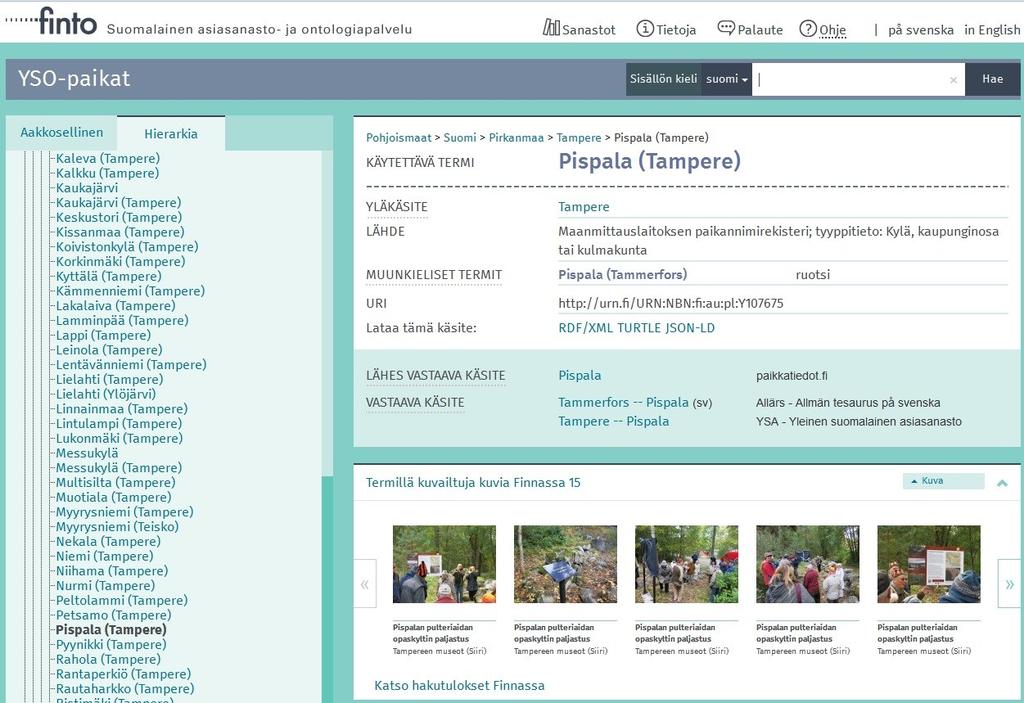
Task: Clear search field with x icon
Action: coord(953,80)
